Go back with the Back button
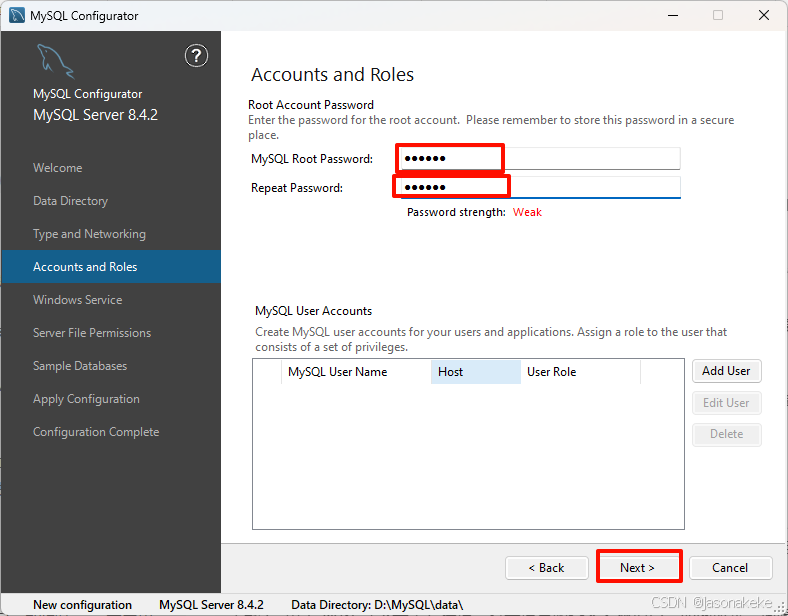The width and height of the screenshot is (788, 616). (546, 567)
